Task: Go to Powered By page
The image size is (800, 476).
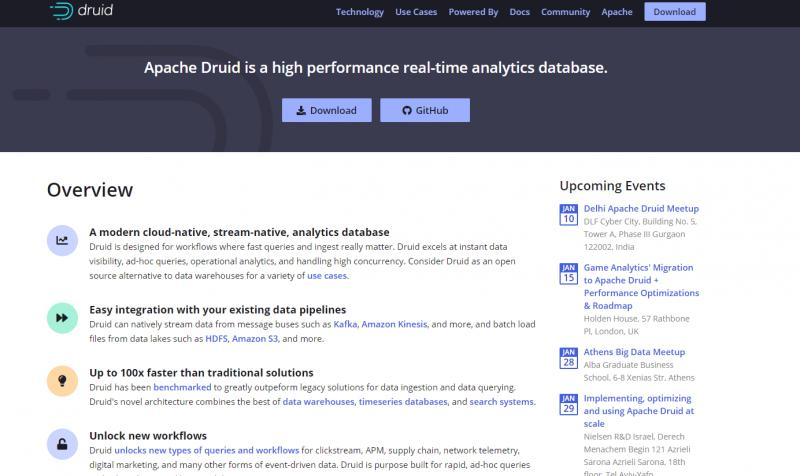Action: [x=473, y=12]
